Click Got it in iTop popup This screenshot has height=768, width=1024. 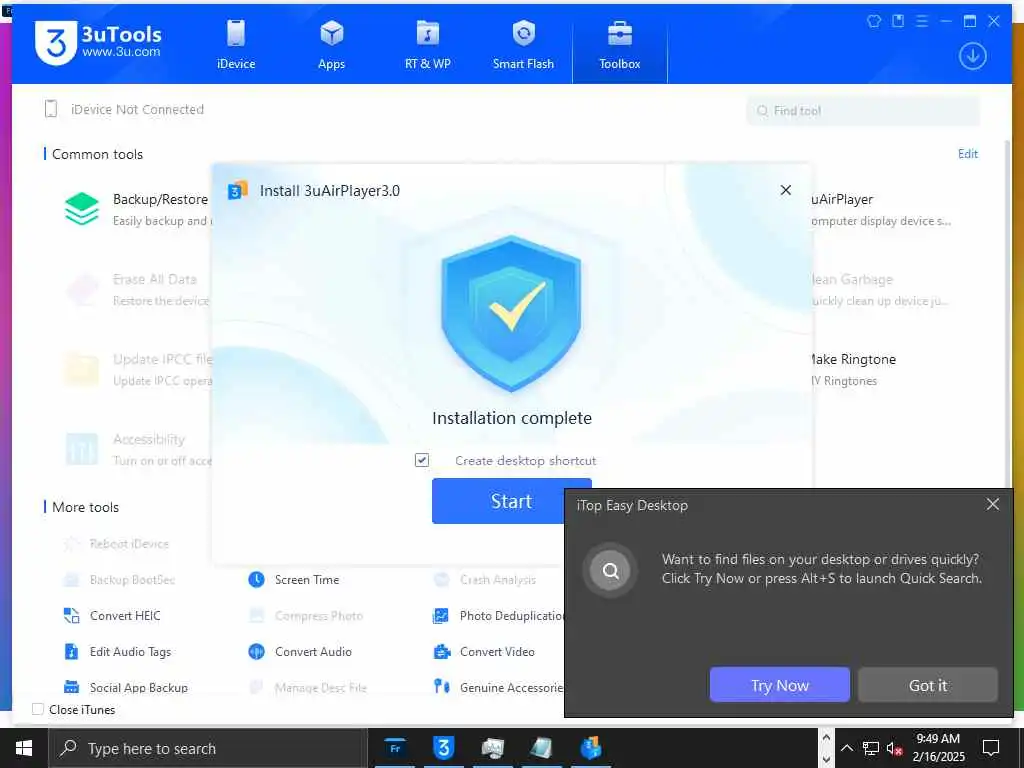[927, 685]
